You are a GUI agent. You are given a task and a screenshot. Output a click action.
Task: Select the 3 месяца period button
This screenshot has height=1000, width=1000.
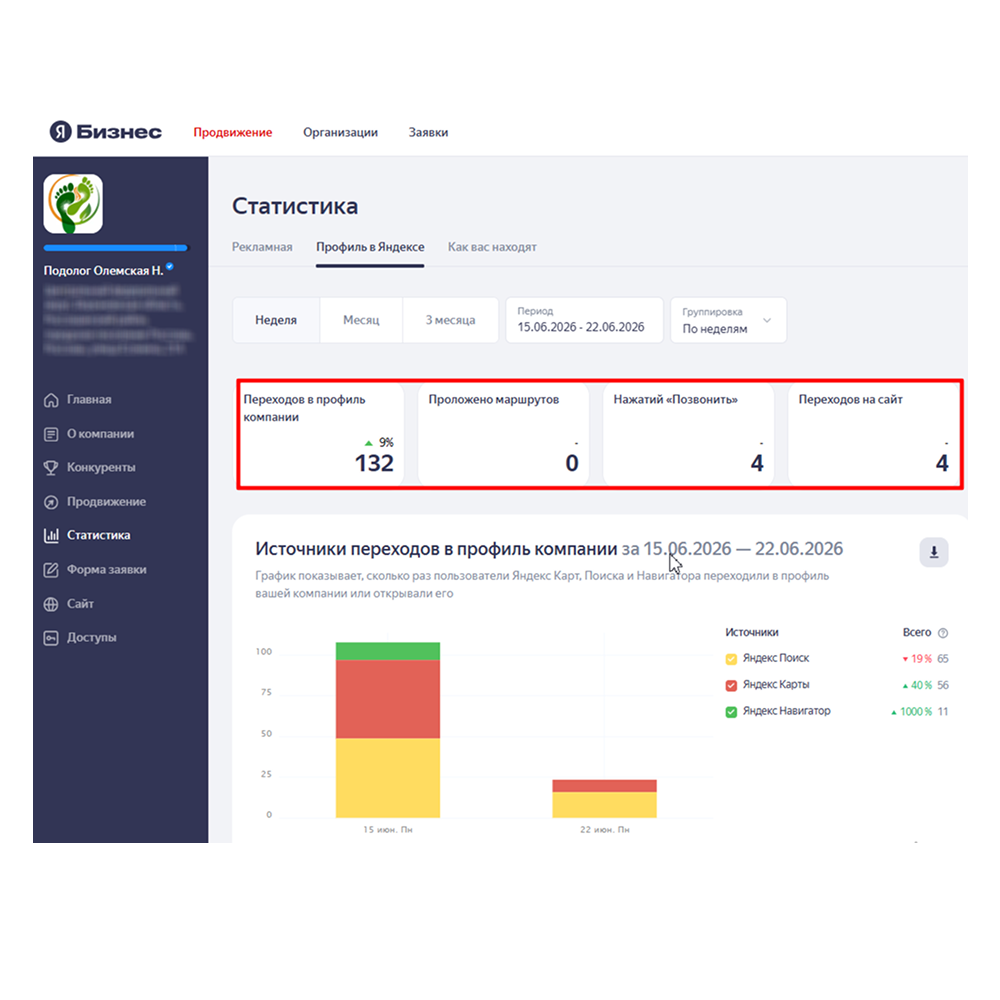click(x=450, y=320)
